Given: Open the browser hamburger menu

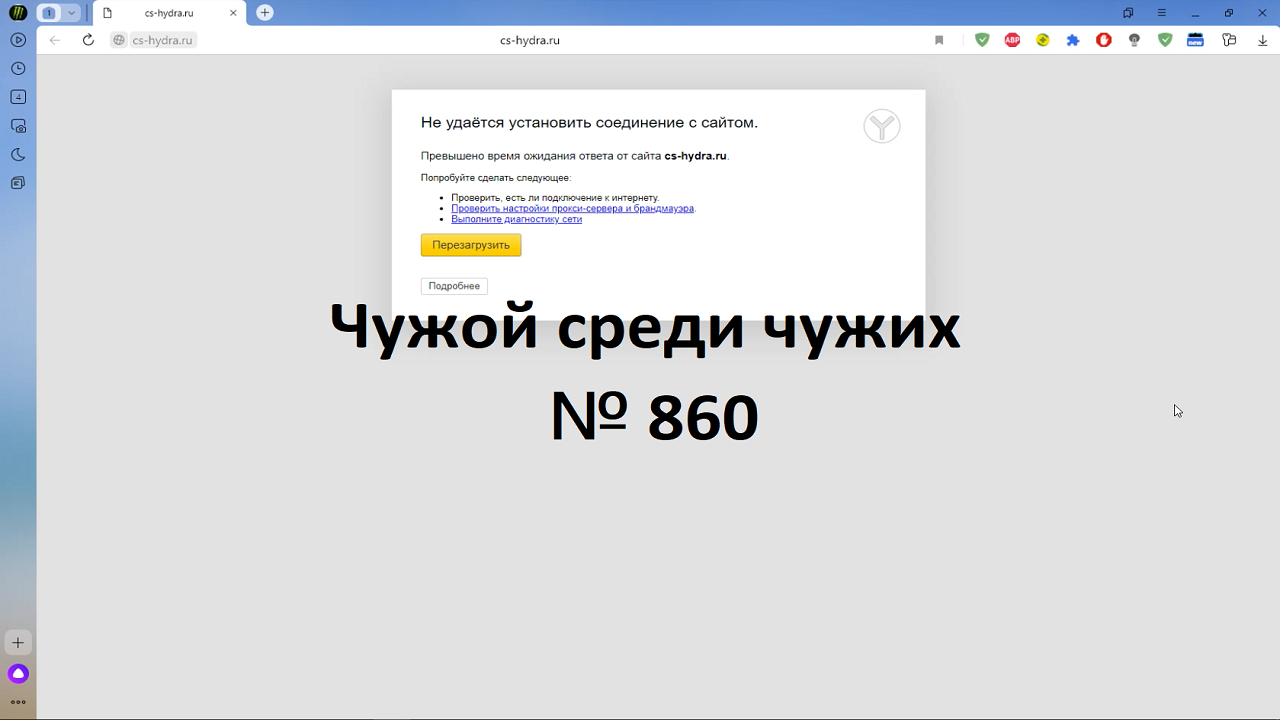Looking at the screenshot, I should click(x=1161, y=13).
